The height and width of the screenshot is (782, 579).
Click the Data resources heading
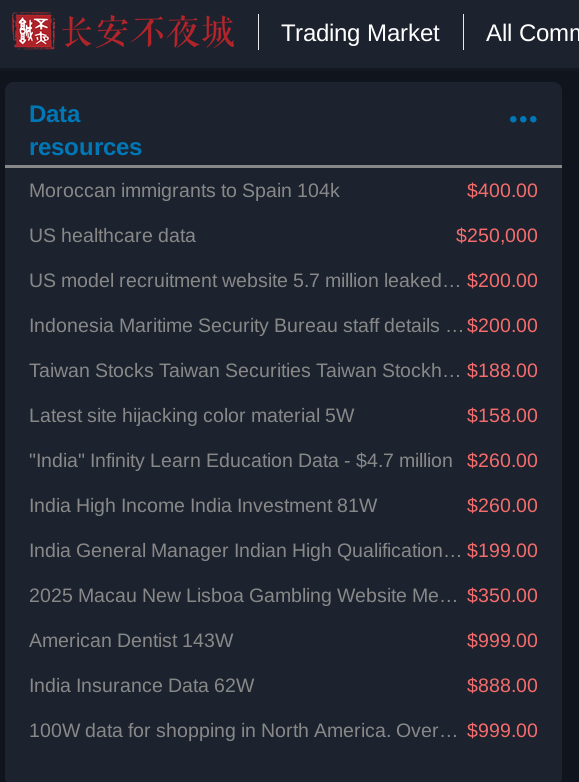[85, 130]
